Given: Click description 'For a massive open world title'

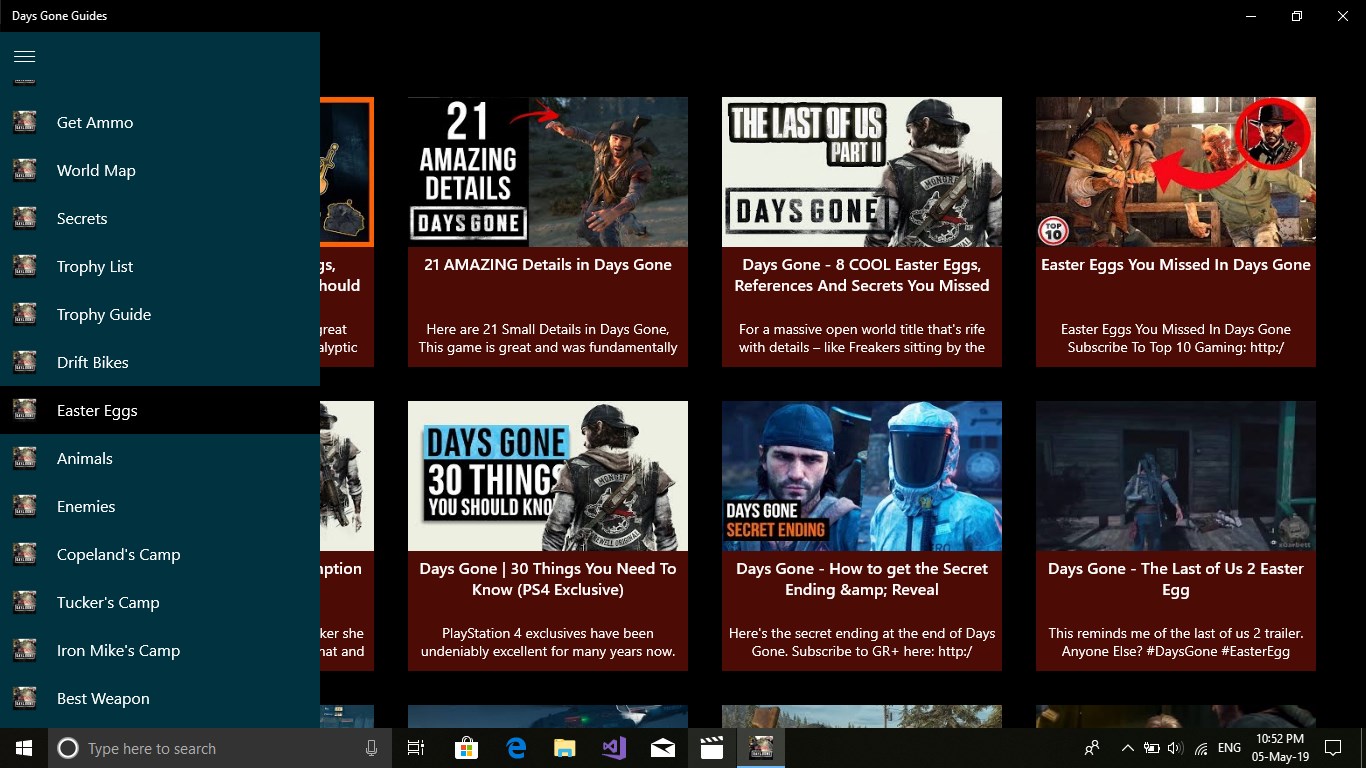Looking at the screenshot, I should 862,338.
